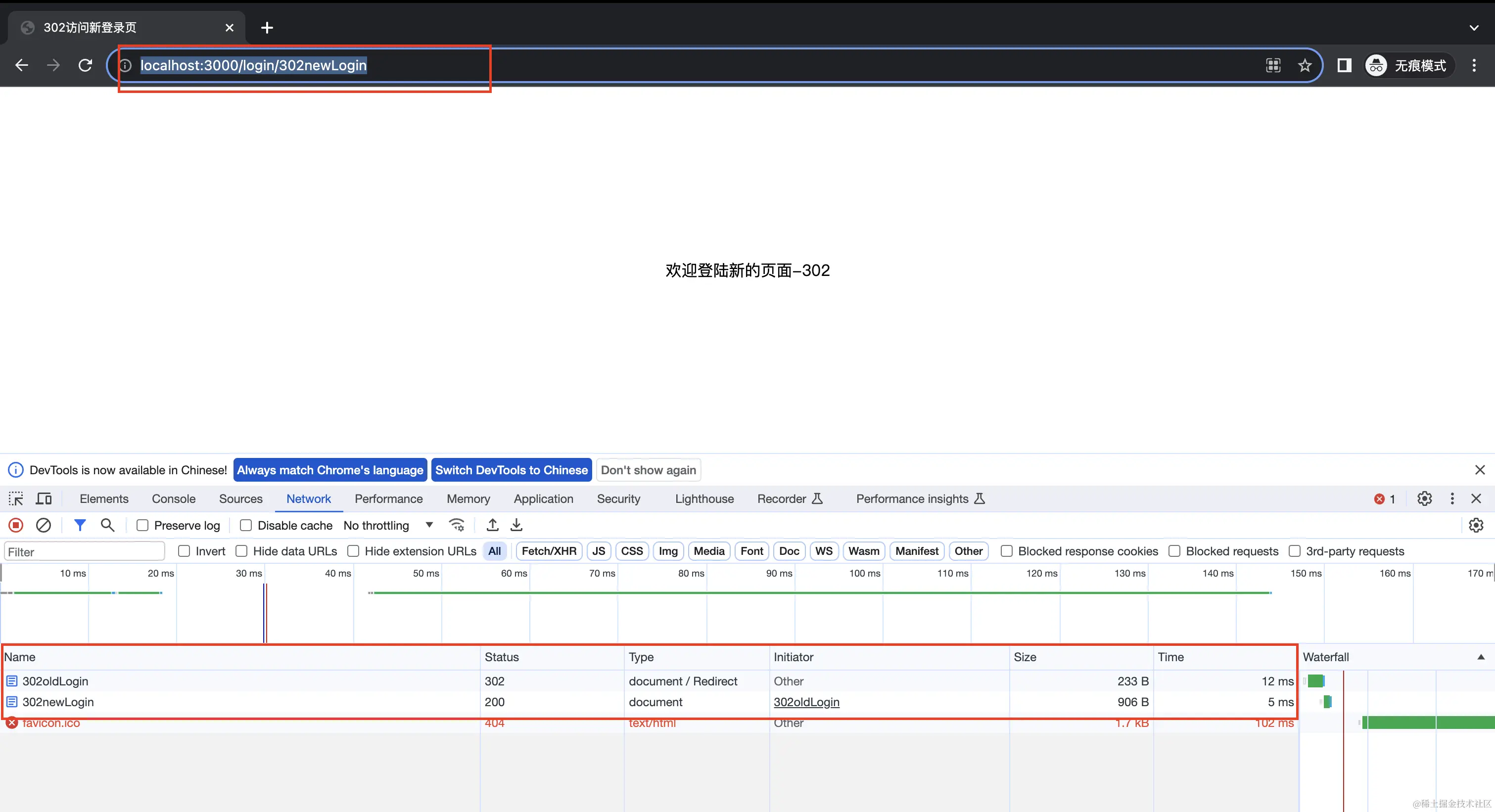The height and width of the screenshot is (812, 1495).
Task: Stop recording network log
Action: point(16,525)
